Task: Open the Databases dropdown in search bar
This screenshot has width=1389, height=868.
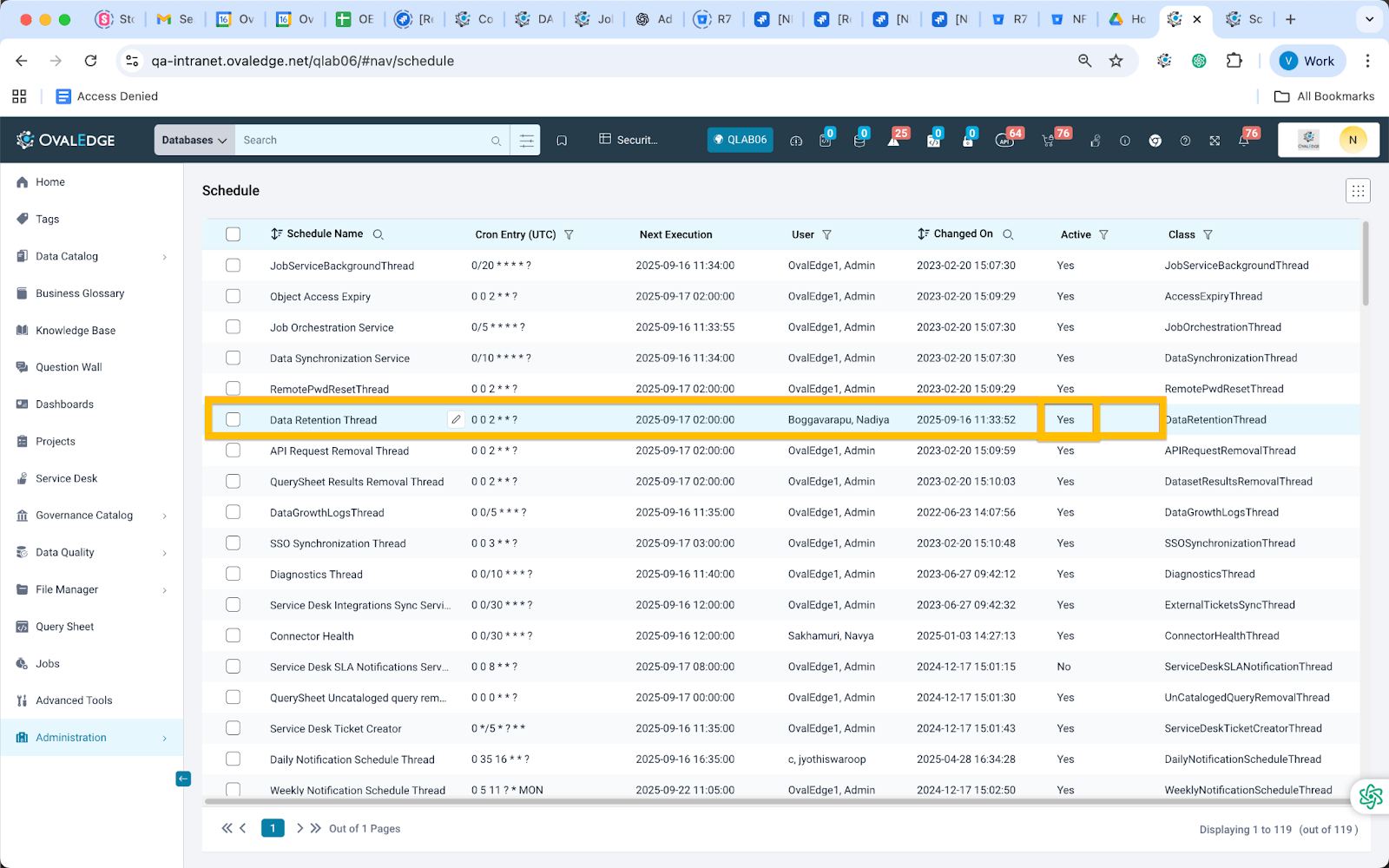Action: [194, 141]
